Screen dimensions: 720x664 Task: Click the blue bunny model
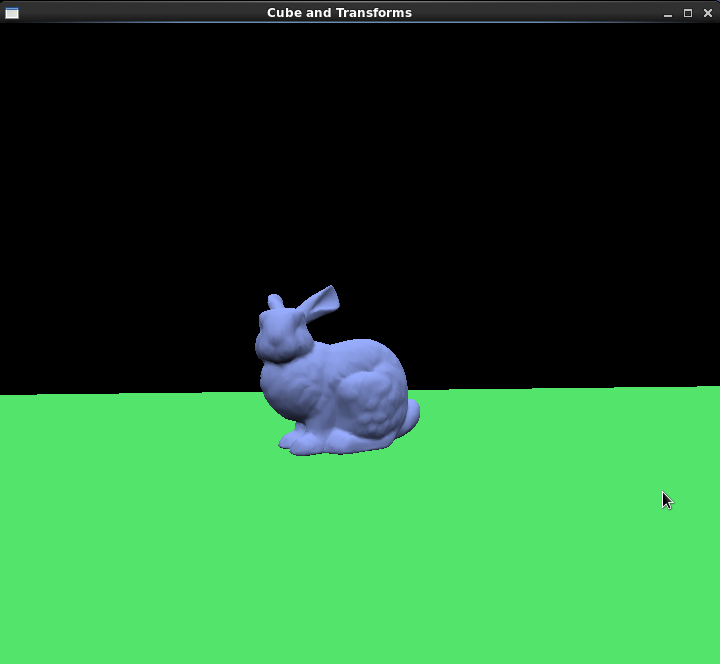pyautogui.click(x=337, y=371)
